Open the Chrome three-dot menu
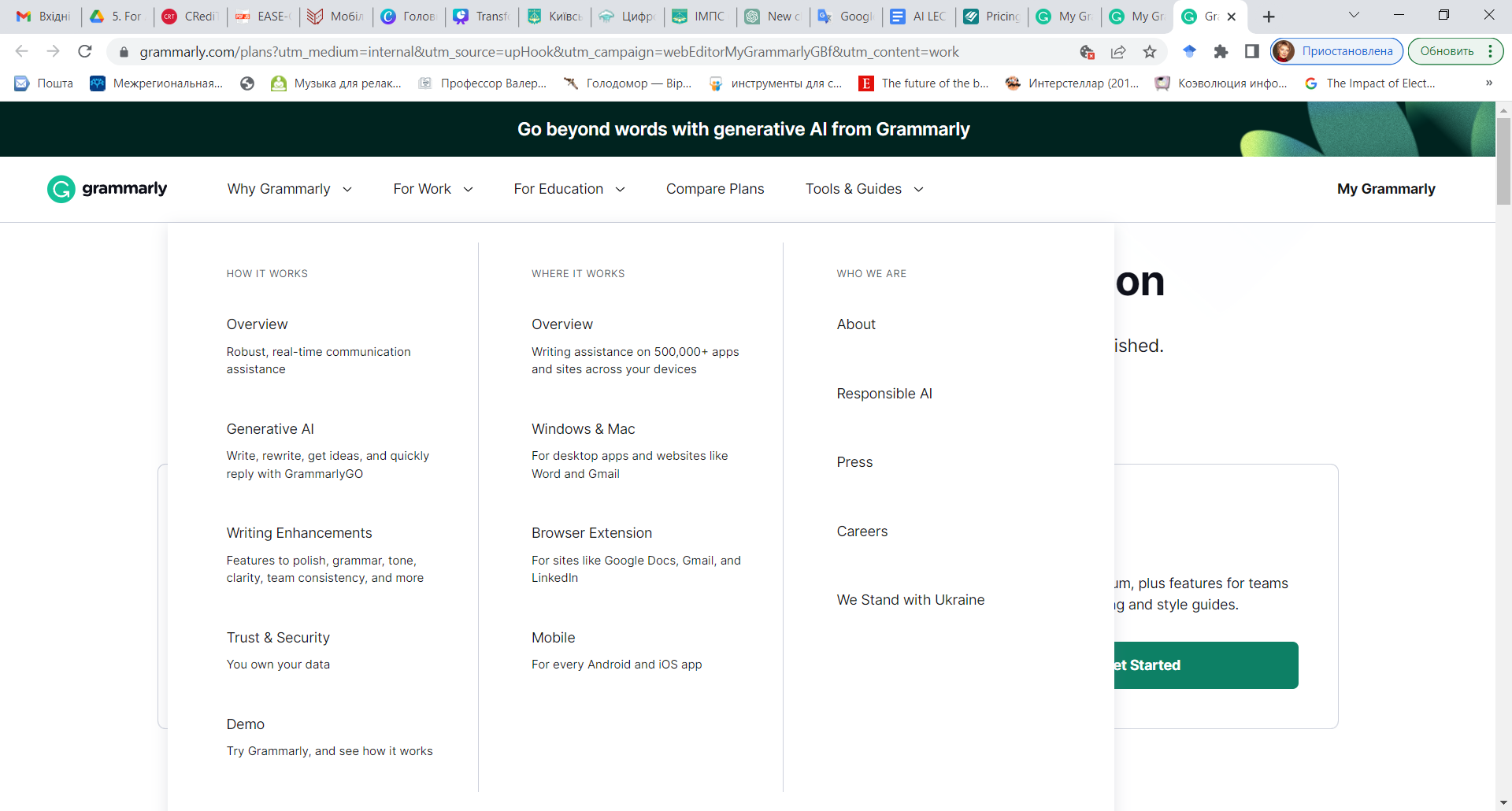 (1490, 51)
